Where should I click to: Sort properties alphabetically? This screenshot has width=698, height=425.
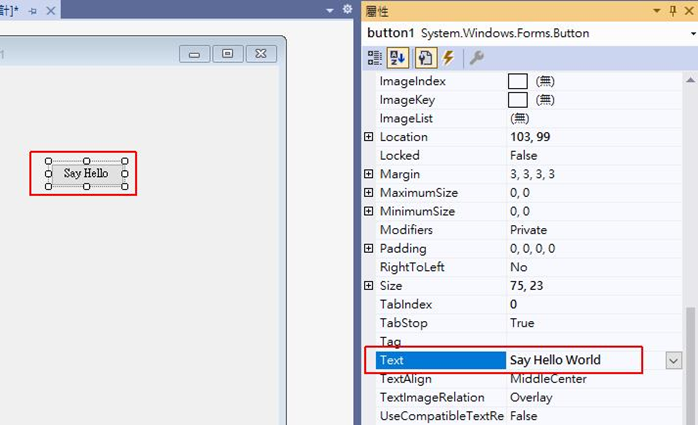coord(397,58)
